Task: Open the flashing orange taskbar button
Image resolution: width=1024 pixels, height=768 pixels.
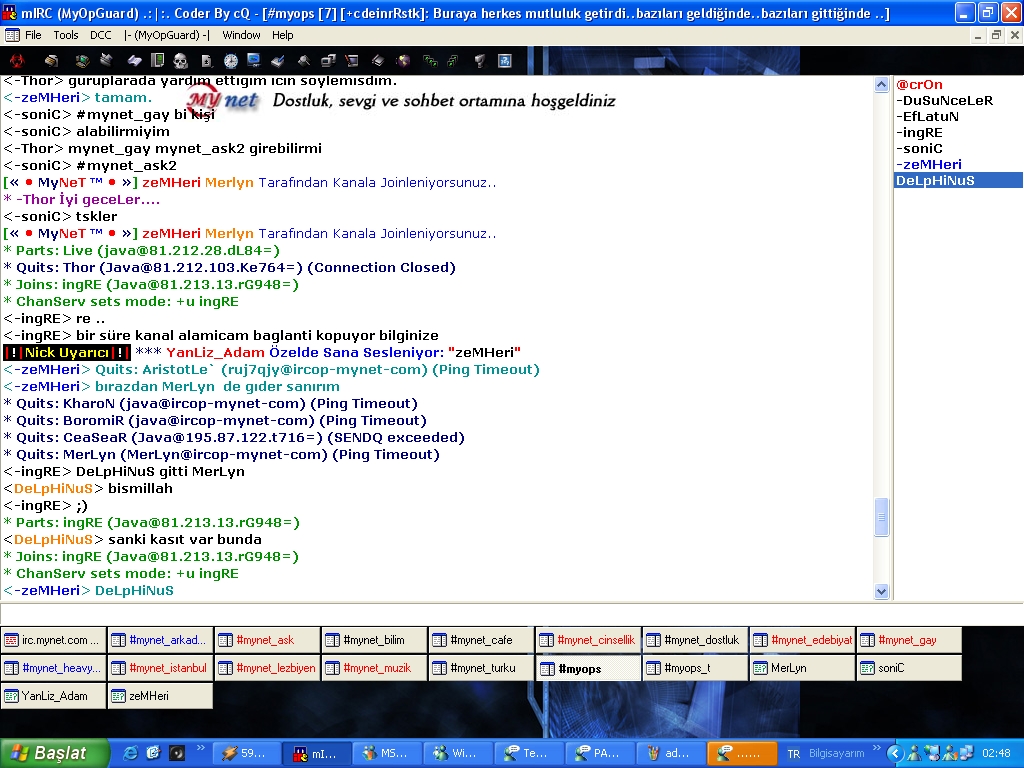Action: coord(741,753)
